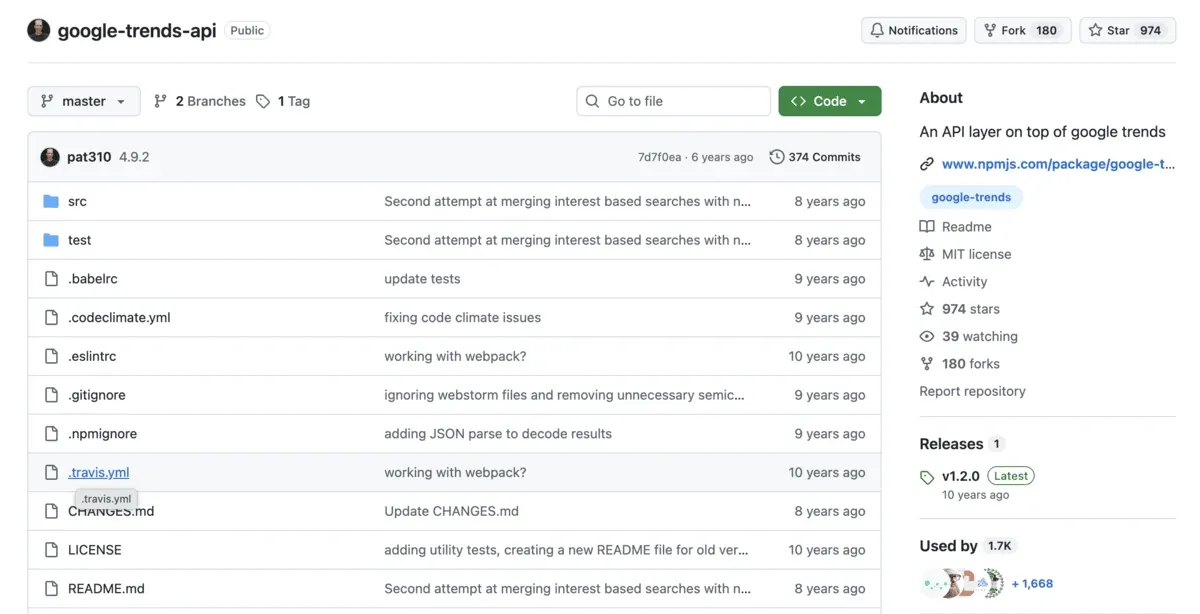This screenshot has width=1200, height=614.
Task: Open the test folder icon
Action: point(51,240)
